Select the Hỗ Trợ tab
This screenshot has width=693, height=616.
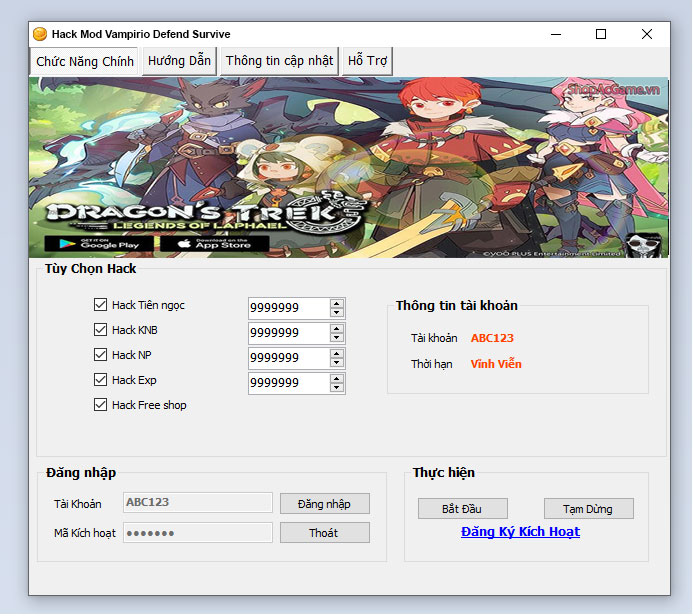point(367,61)
